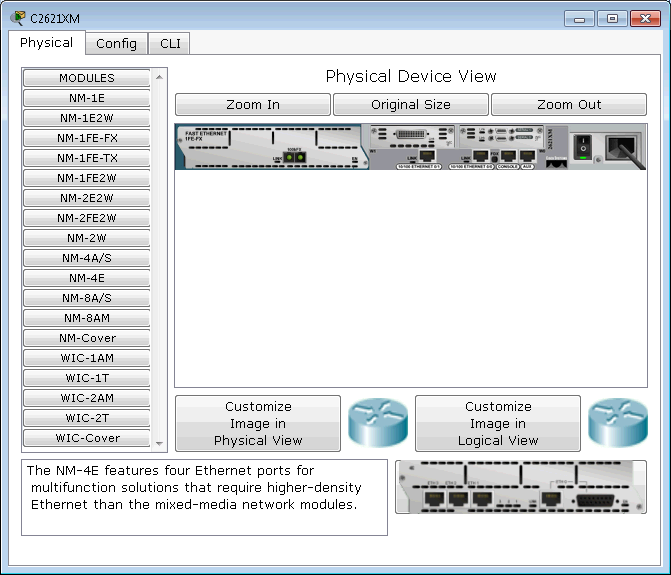
Task: Select the NM-2FE2W module
Action: click(x=87, y=218)
